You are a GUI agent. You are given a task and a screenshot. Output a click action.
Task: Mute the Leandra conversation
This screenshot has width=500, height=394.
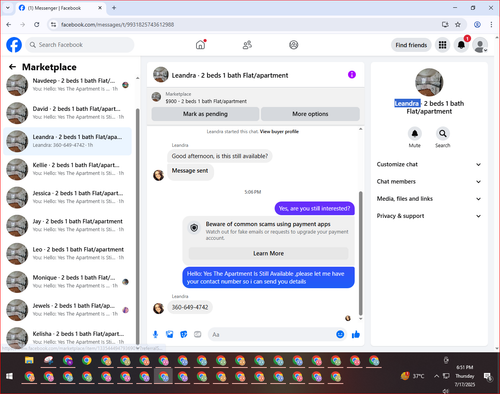click(415, 134)
